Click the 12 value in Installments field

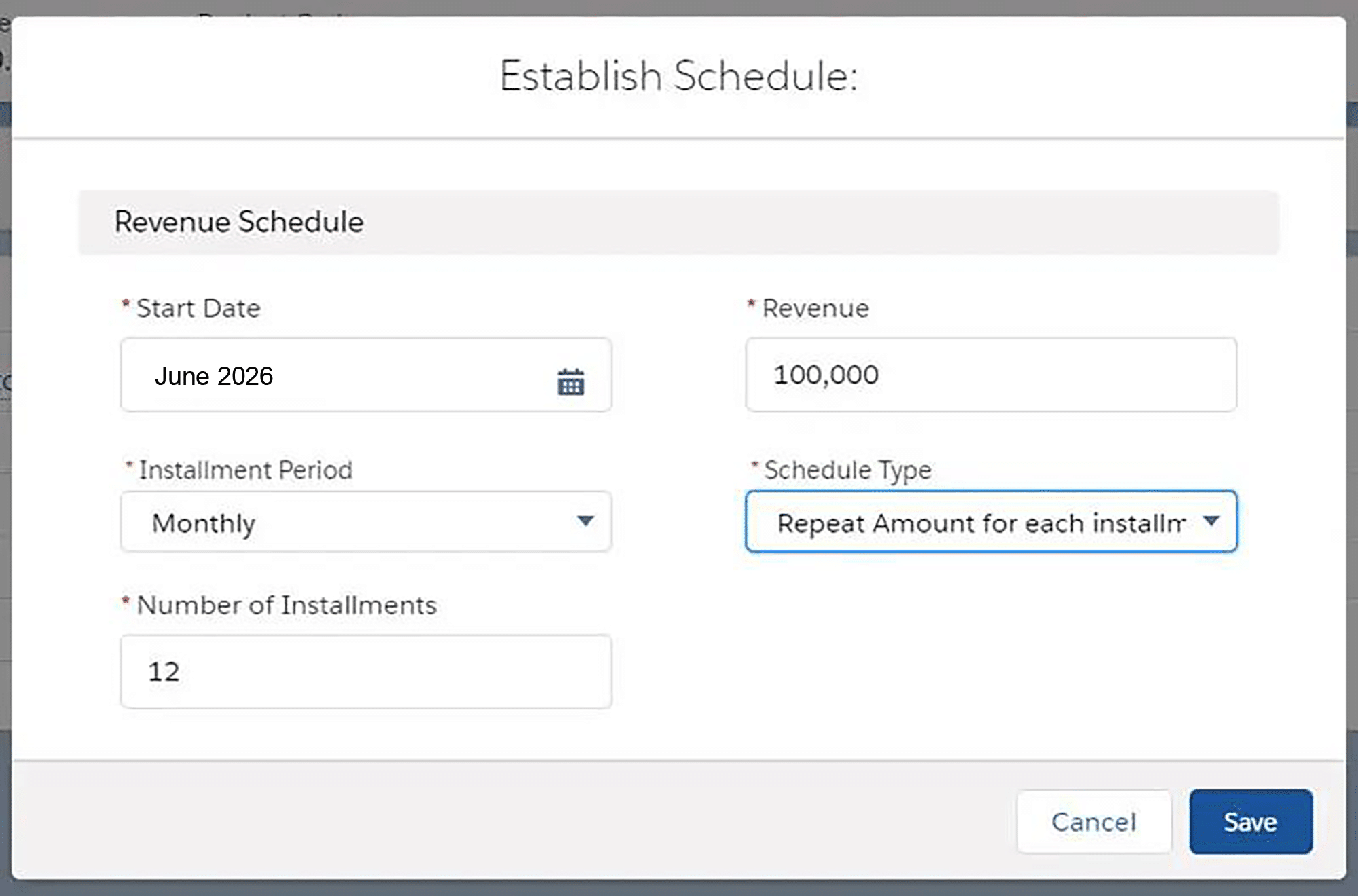[164, 672]
